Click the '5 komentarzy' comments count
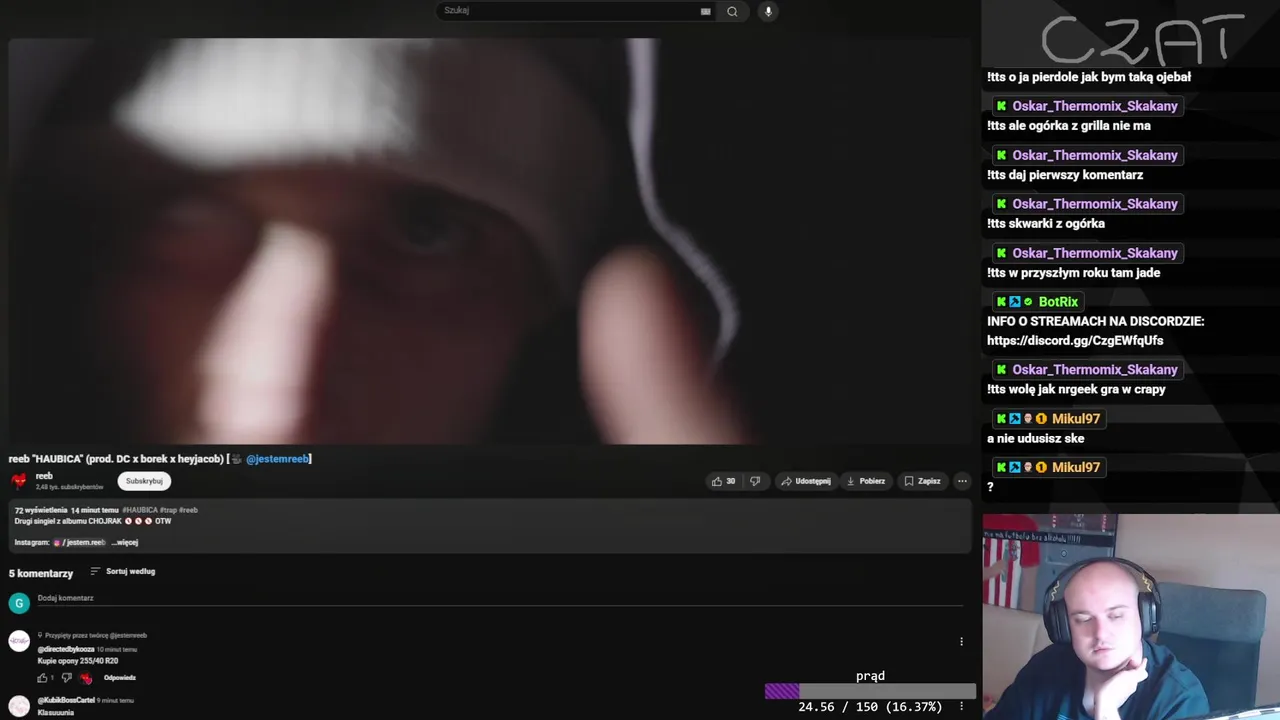 click(x=41, y=574)
